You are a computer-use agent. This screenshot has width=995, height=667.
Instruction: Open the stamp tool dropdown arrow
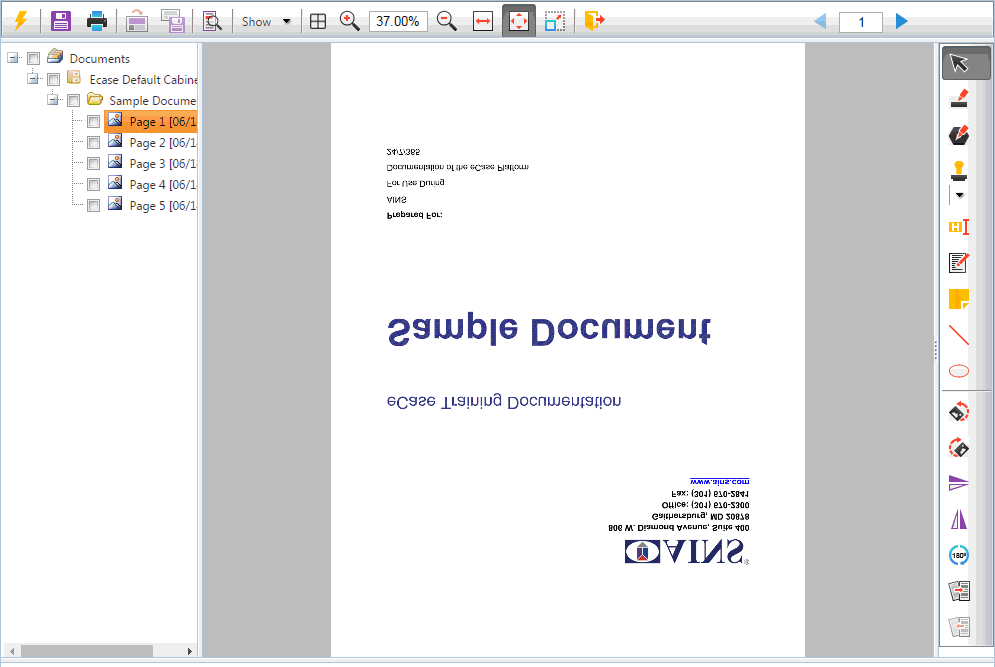click(x=959, y=195)
